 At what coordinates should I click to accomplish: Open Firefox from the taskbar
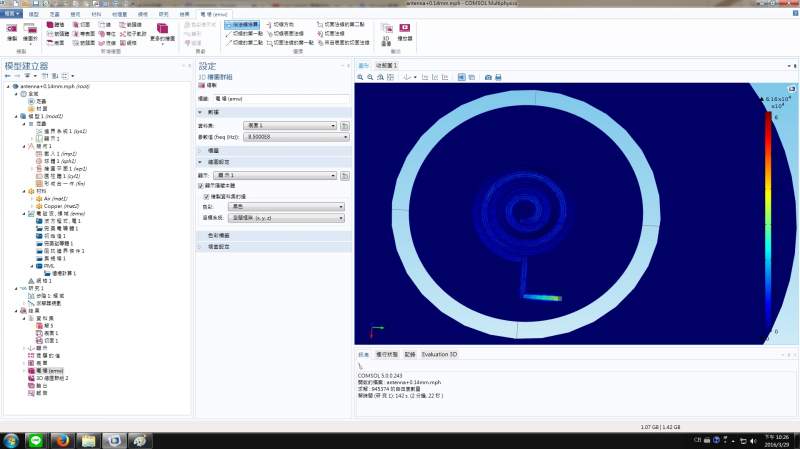[x=62, y=440]
